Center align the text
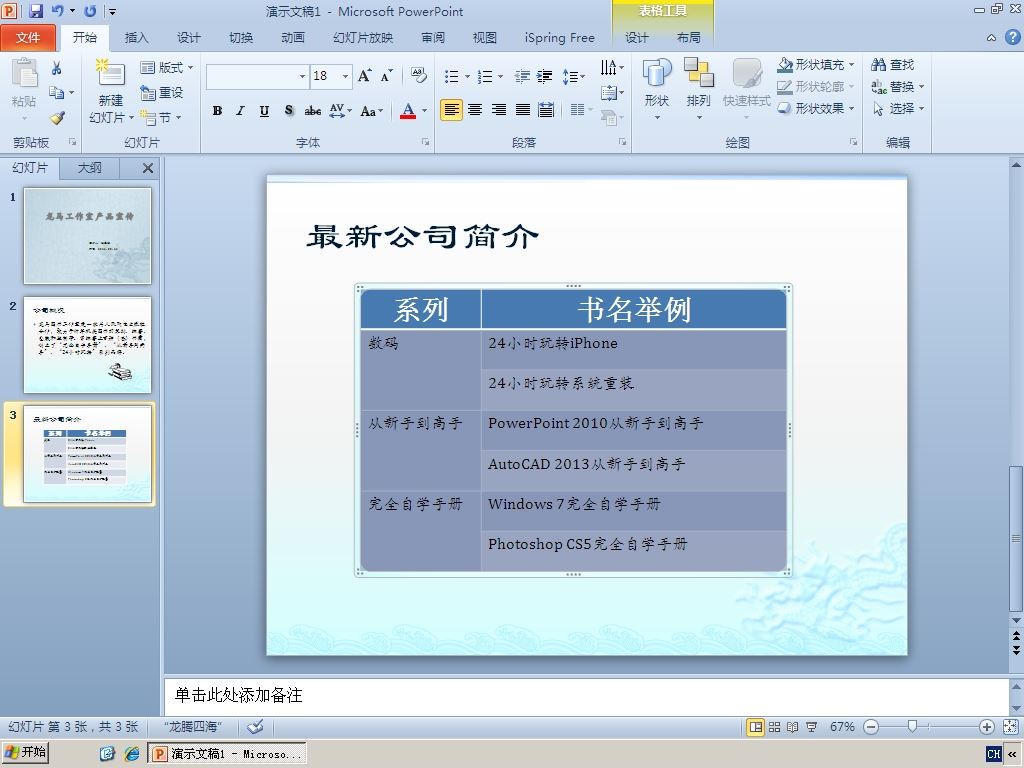 pyautogui.click(x=475, y=110)
